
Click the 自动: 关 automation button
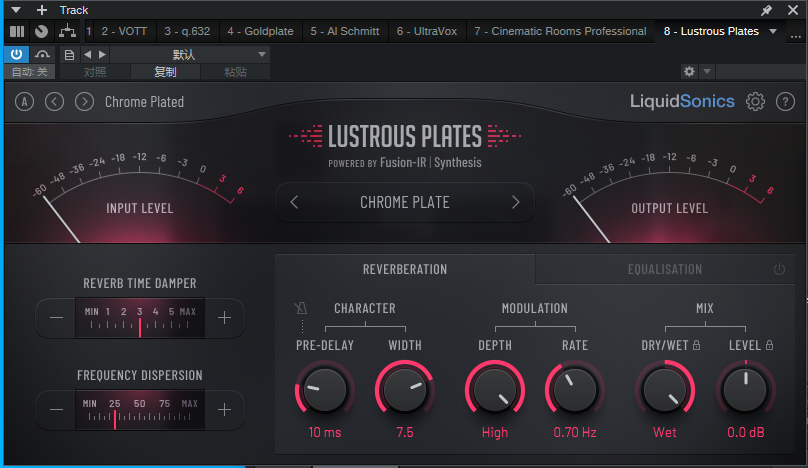(29, 72)
